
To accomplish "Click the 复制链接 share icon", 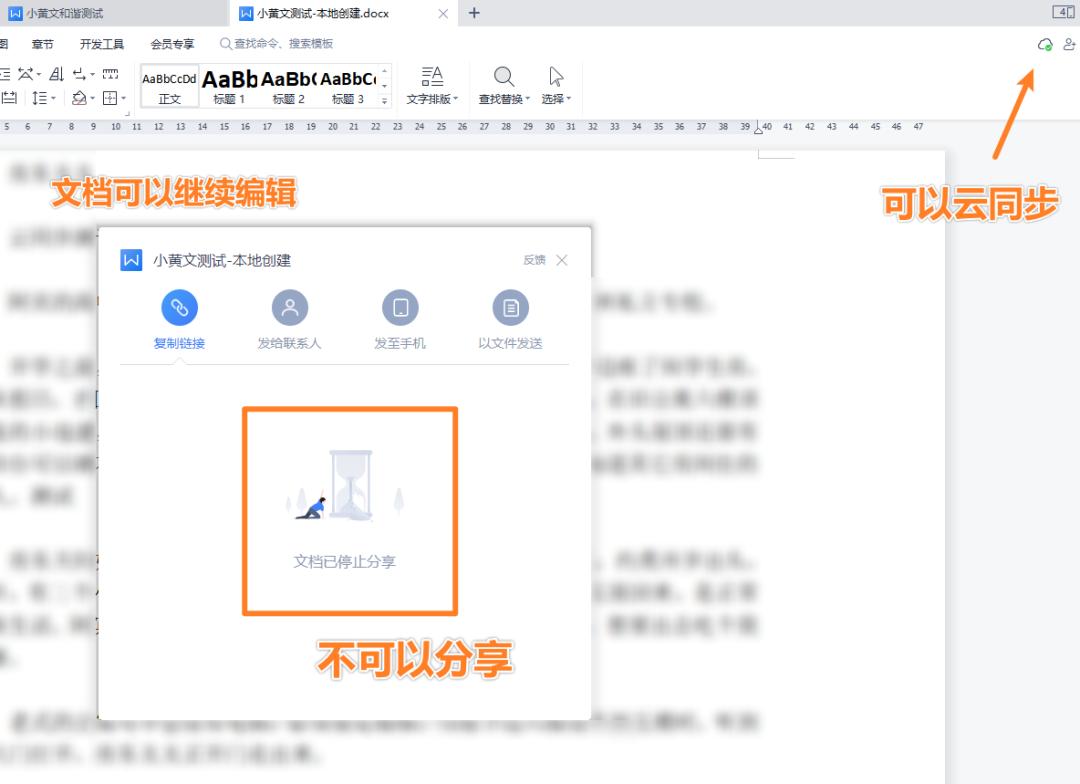I will coord(179,307).
